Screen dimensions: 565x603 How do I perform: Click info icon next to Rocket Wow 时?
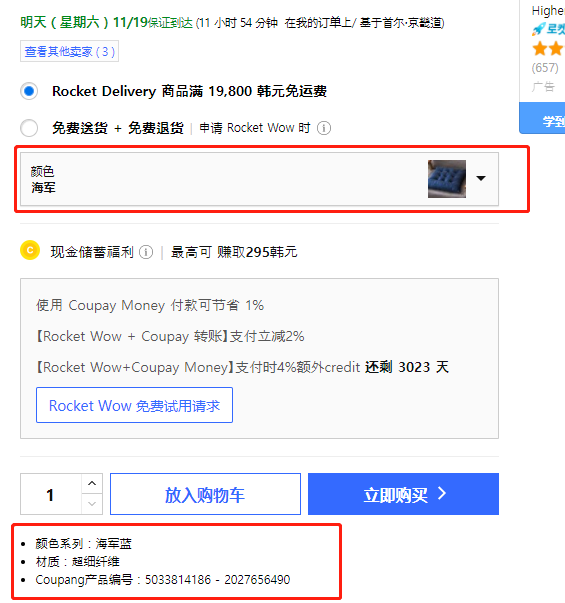coord(323,128)
